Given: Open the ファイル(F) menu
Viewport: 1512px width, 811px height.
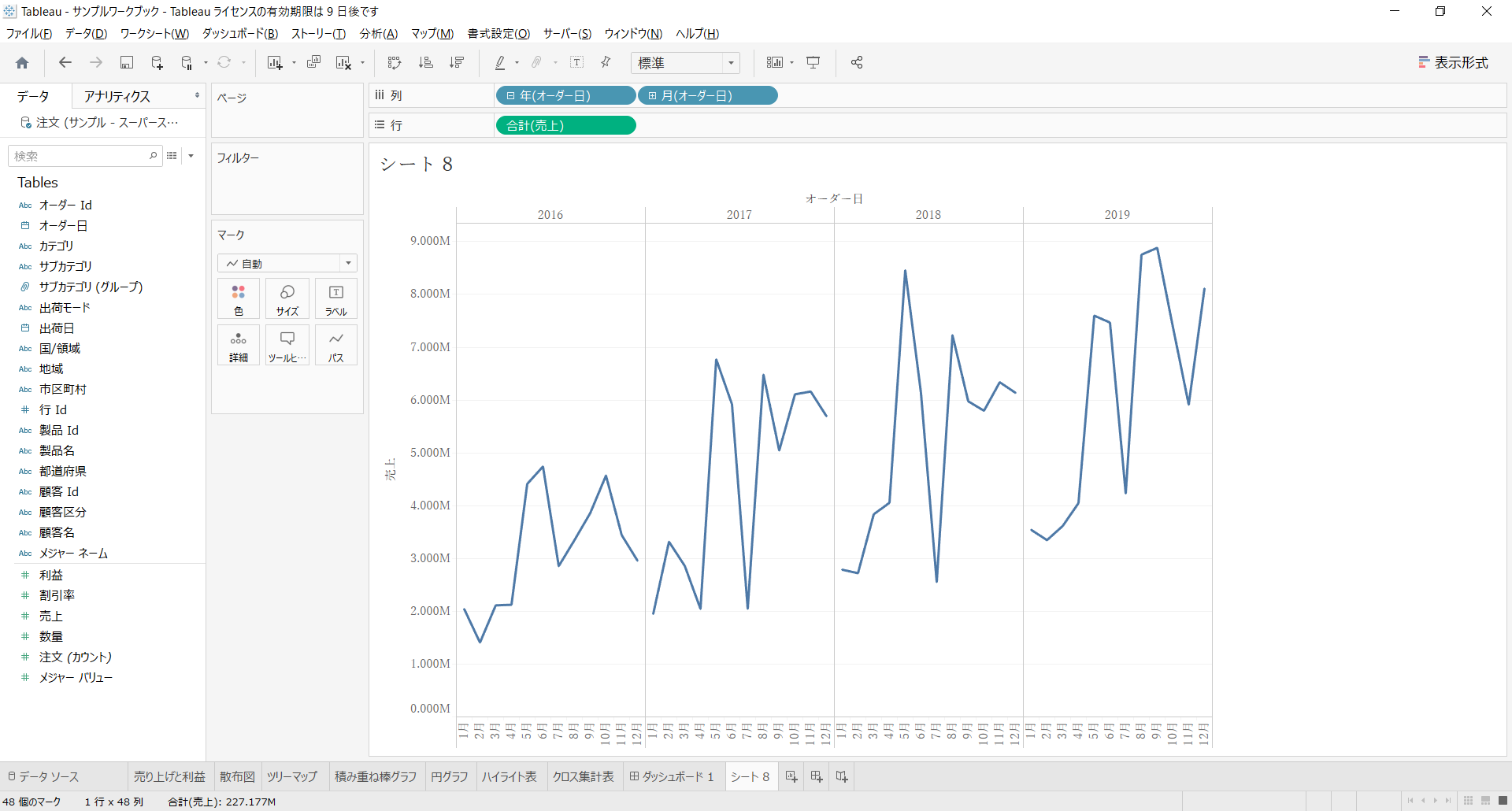Looking at the screenshot, I should tap(29, 34).
